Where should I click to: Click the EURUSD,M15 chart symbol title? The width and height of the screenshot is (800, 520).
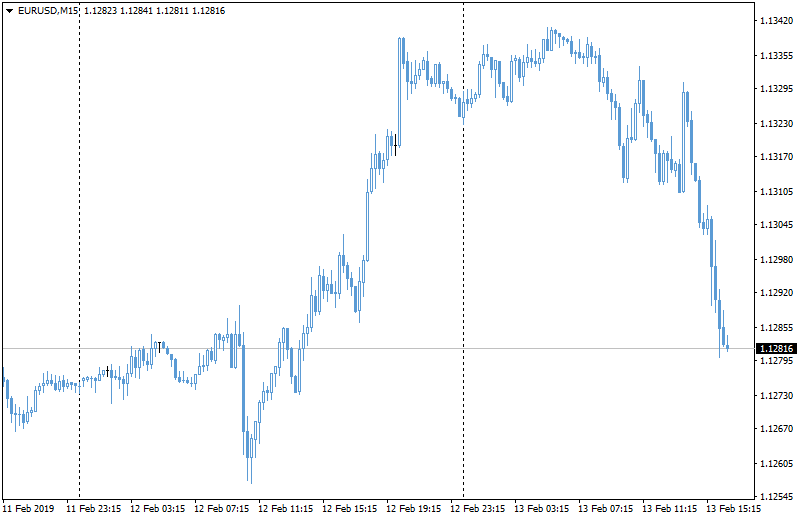(x=49, y=10)
